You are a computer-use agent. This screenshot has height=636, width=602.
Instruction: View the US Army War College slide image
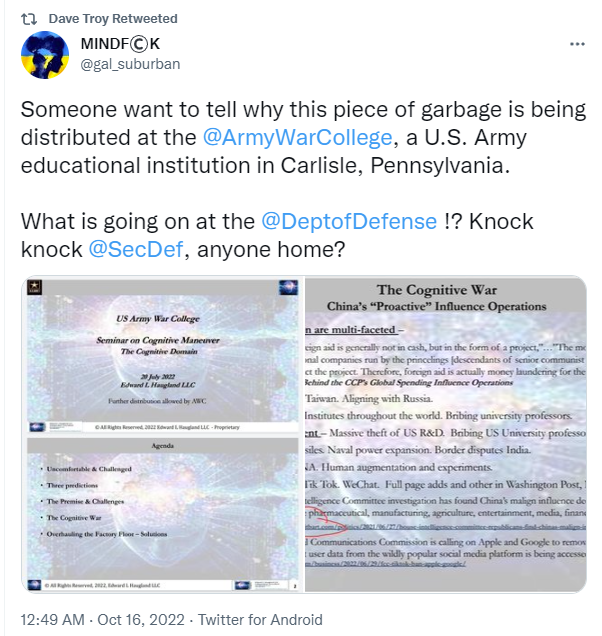(163, 356)
